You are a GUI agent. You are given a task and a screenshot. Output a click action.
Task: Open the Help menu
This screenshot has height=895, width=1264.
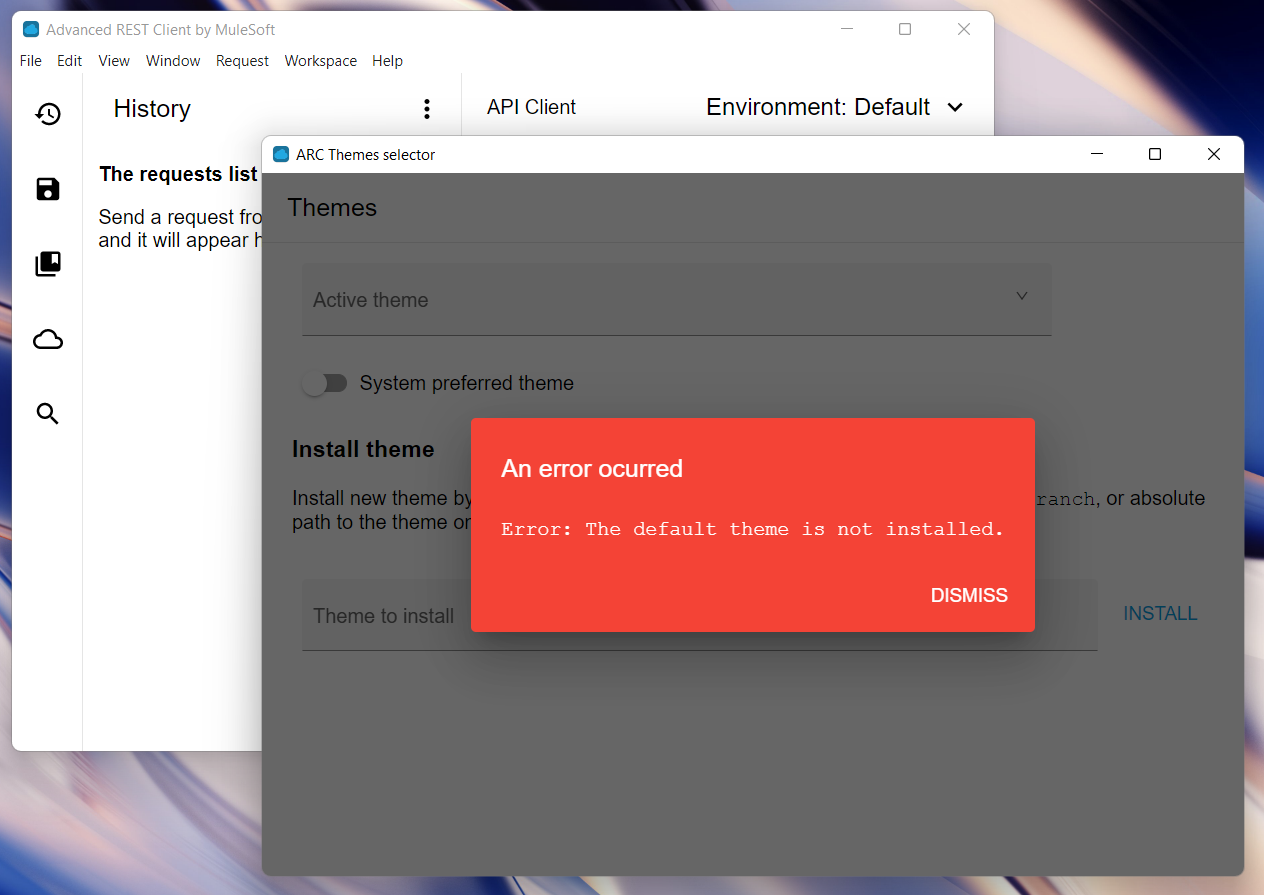tap(387, 61)
